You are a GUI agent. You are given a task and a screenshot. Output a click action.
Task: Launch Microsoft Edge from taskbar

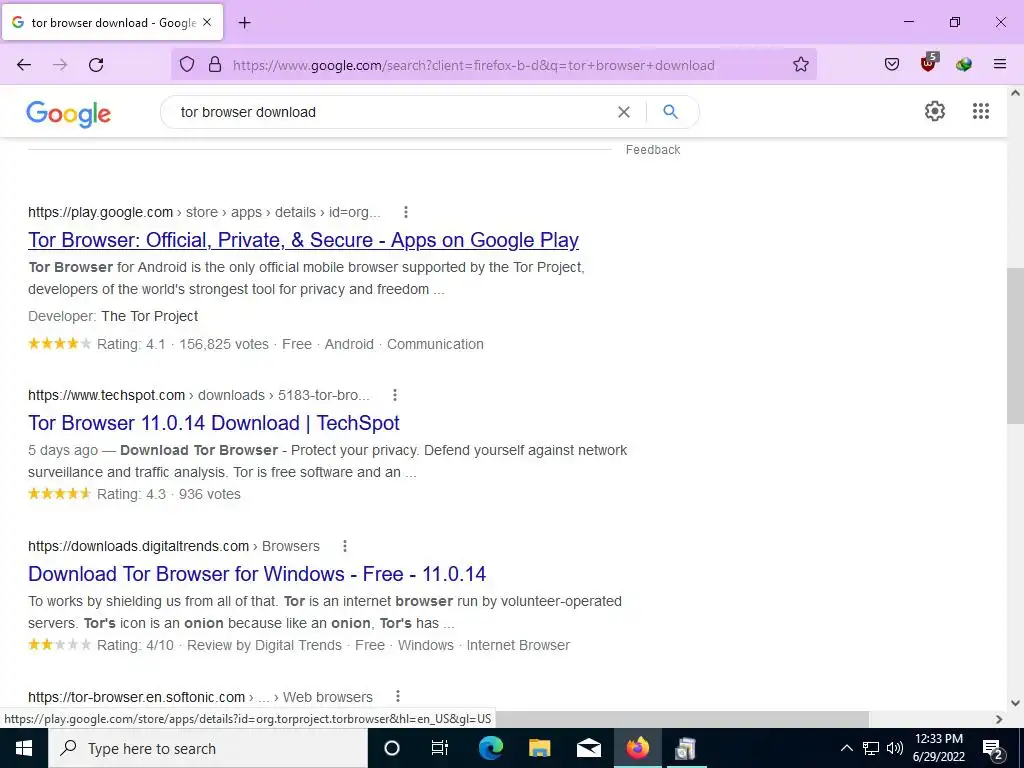[x=490, y=748]
